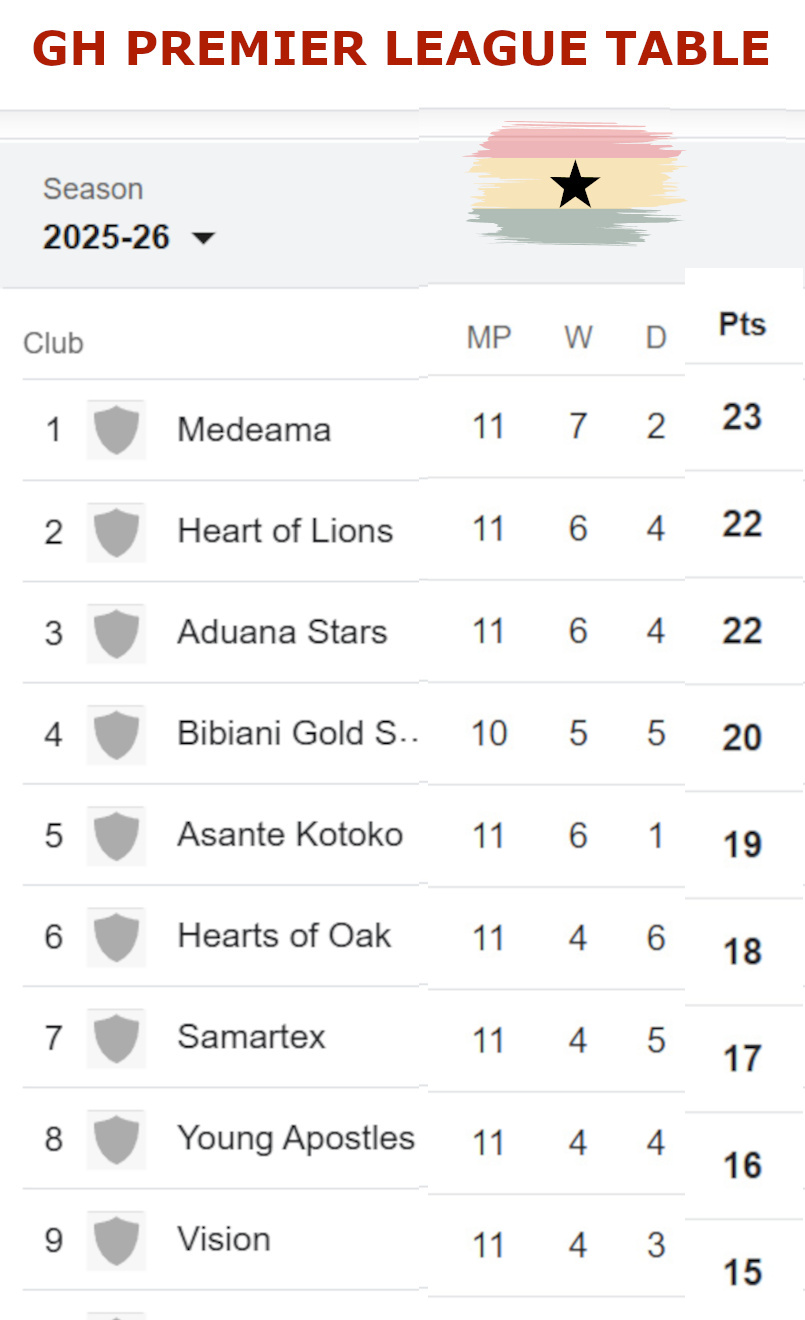Click Bibiani Gold Stars shield icon
The width and height of the screenshot is (805, 1320).
click(x=116, y=734)
